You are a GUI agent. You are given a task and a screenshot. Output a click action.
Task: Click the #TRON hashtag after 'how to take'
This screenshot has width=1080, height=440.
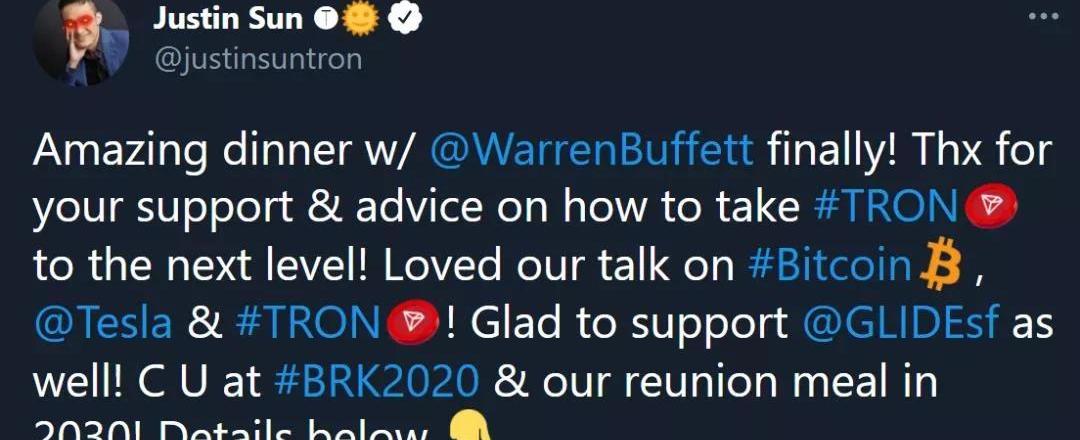(885, 207)
